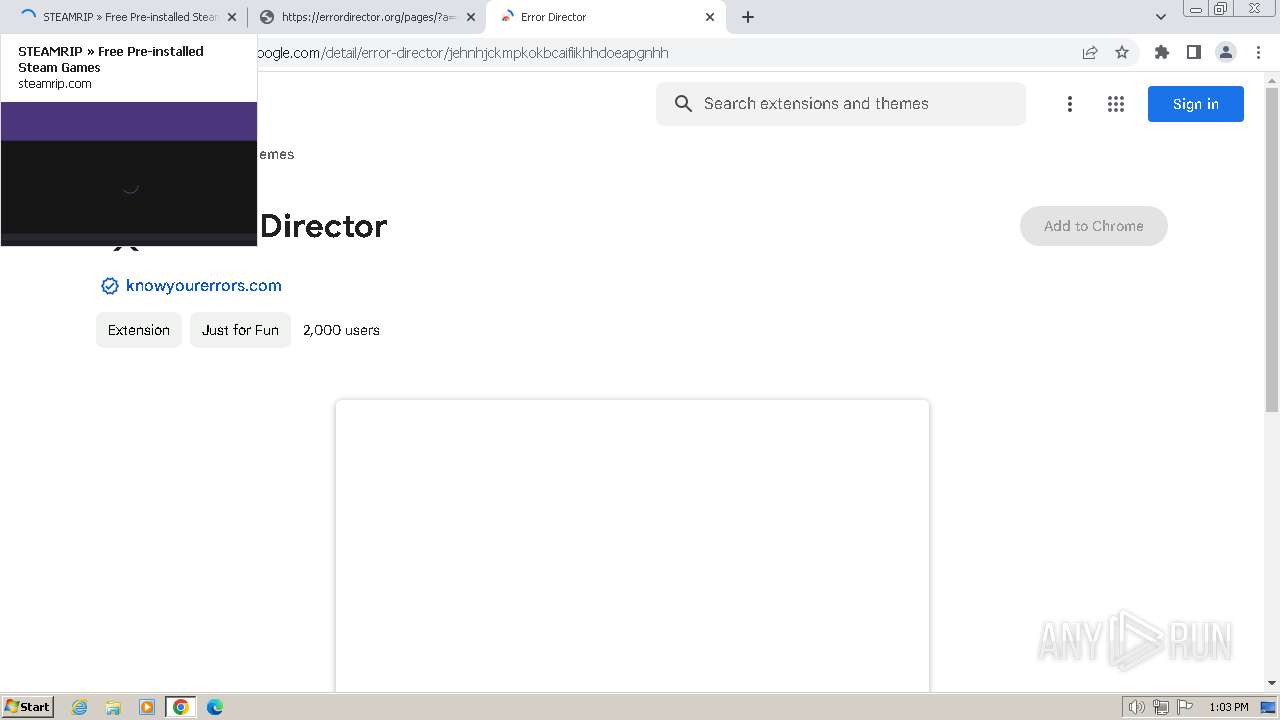Screen dimensions: 1280x720
Task: Toggle the browser side panel
Action: [x=1194, y=53]
